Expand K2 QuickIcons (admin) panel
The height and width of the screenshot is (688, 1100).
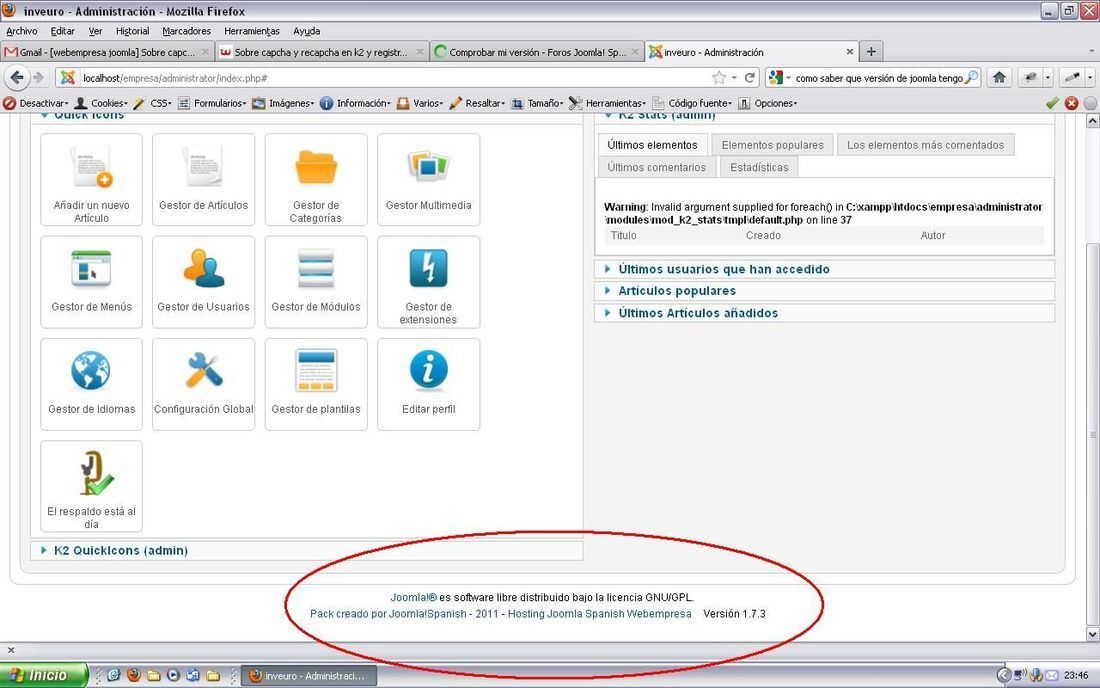coord(307,551)
